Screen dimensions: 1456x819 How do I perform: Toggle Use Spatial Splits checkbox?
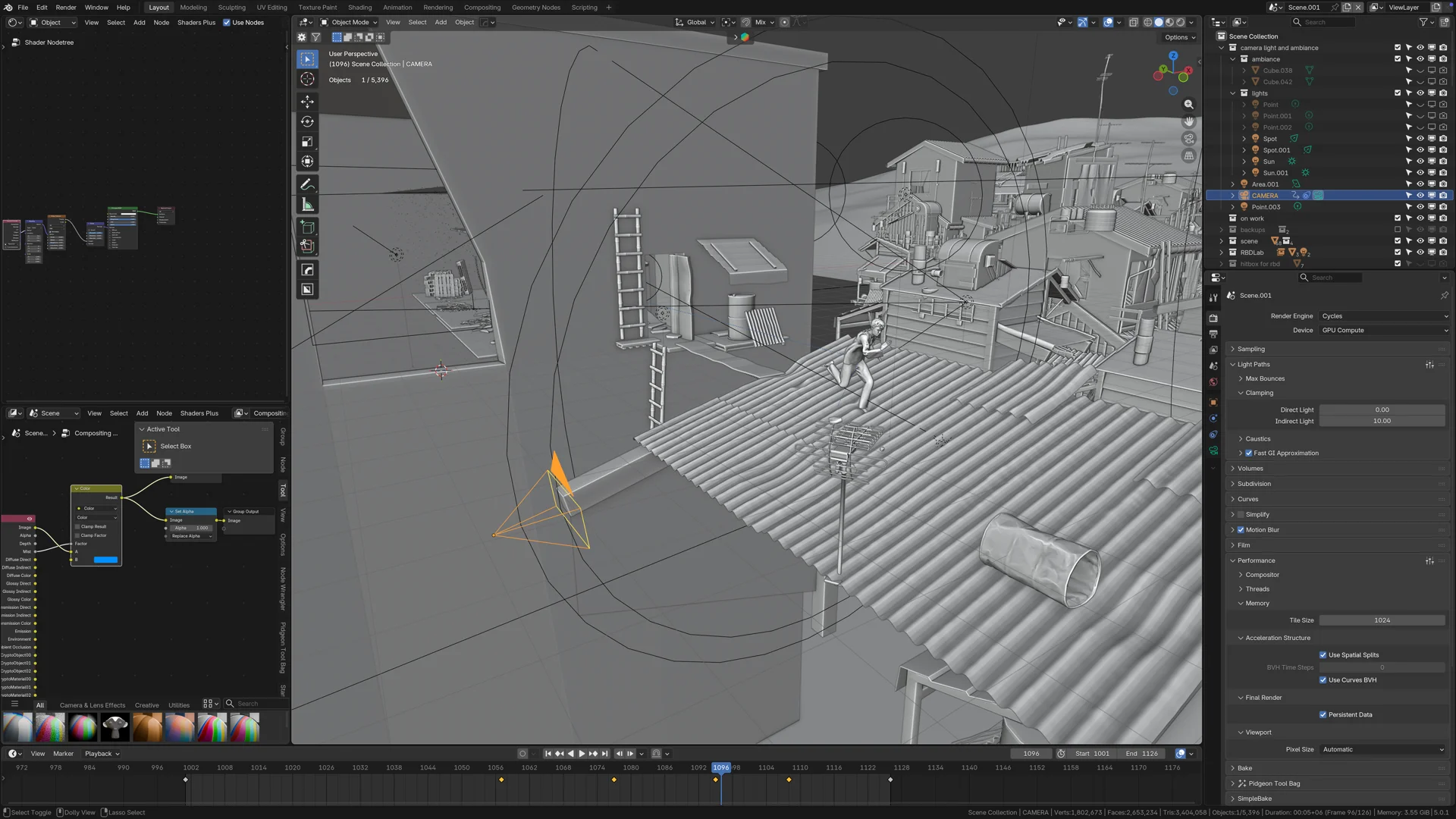[x=1323, y=655]
